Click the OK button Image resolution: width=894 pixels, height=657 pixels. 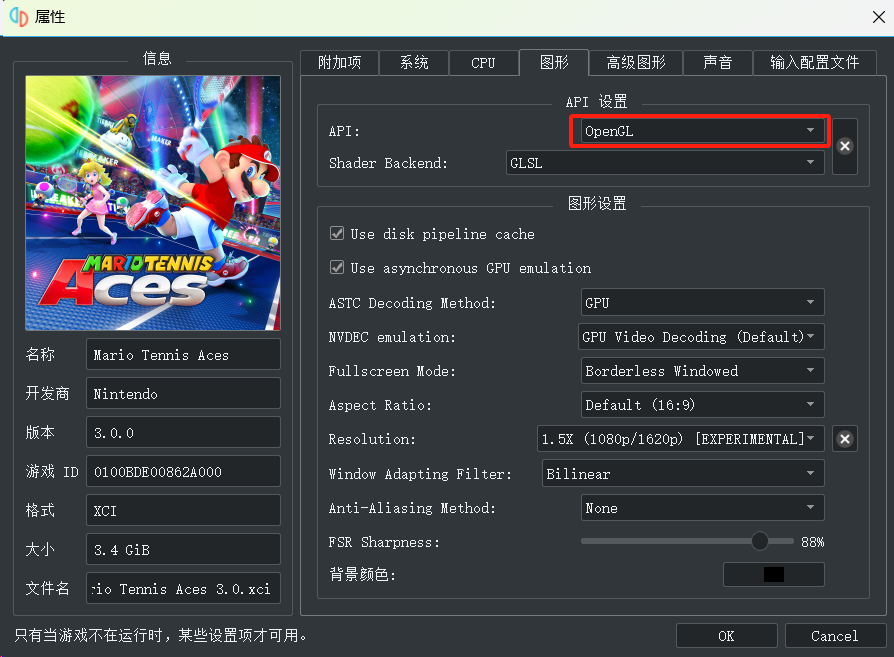coord(726,636)
